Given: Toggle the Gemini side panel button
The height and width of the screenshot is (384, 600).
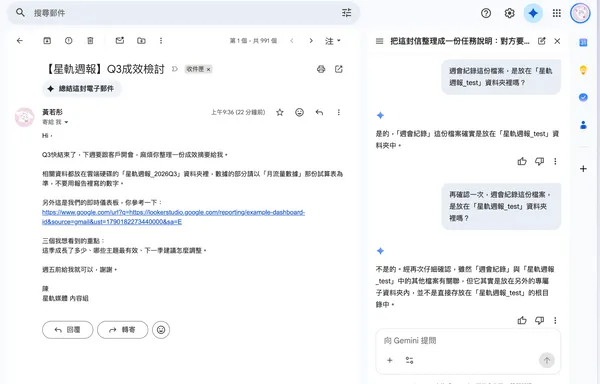Looking at the screenshot, I should click(533, 13).
